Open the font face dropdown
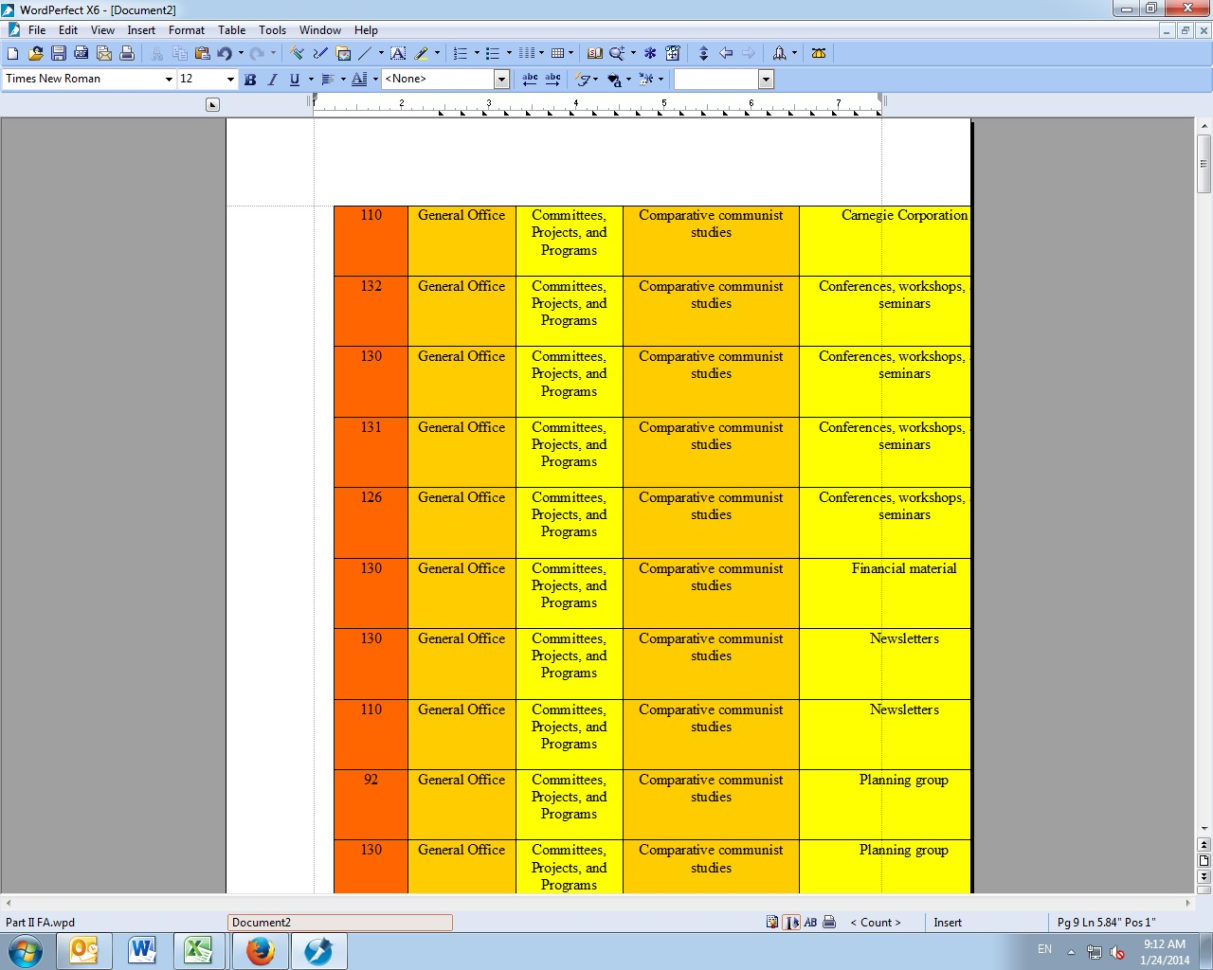Viewport: 1213px width, 970px height. (170, 78)
